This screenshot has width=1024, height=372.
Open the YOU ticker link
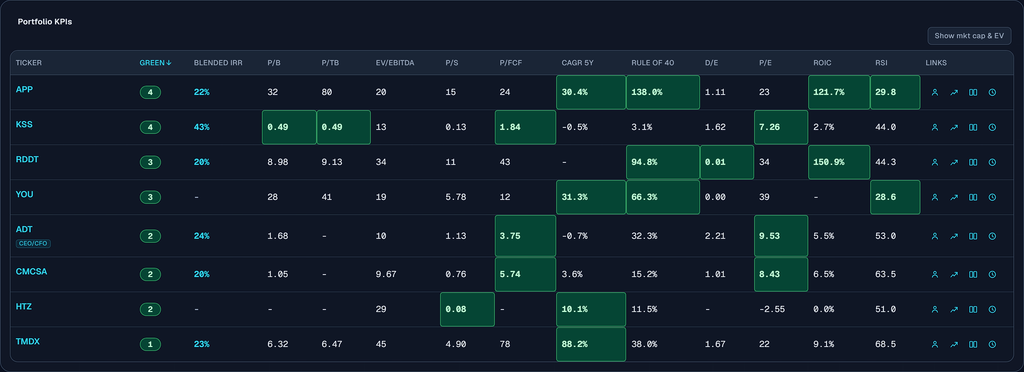[24, 194]
